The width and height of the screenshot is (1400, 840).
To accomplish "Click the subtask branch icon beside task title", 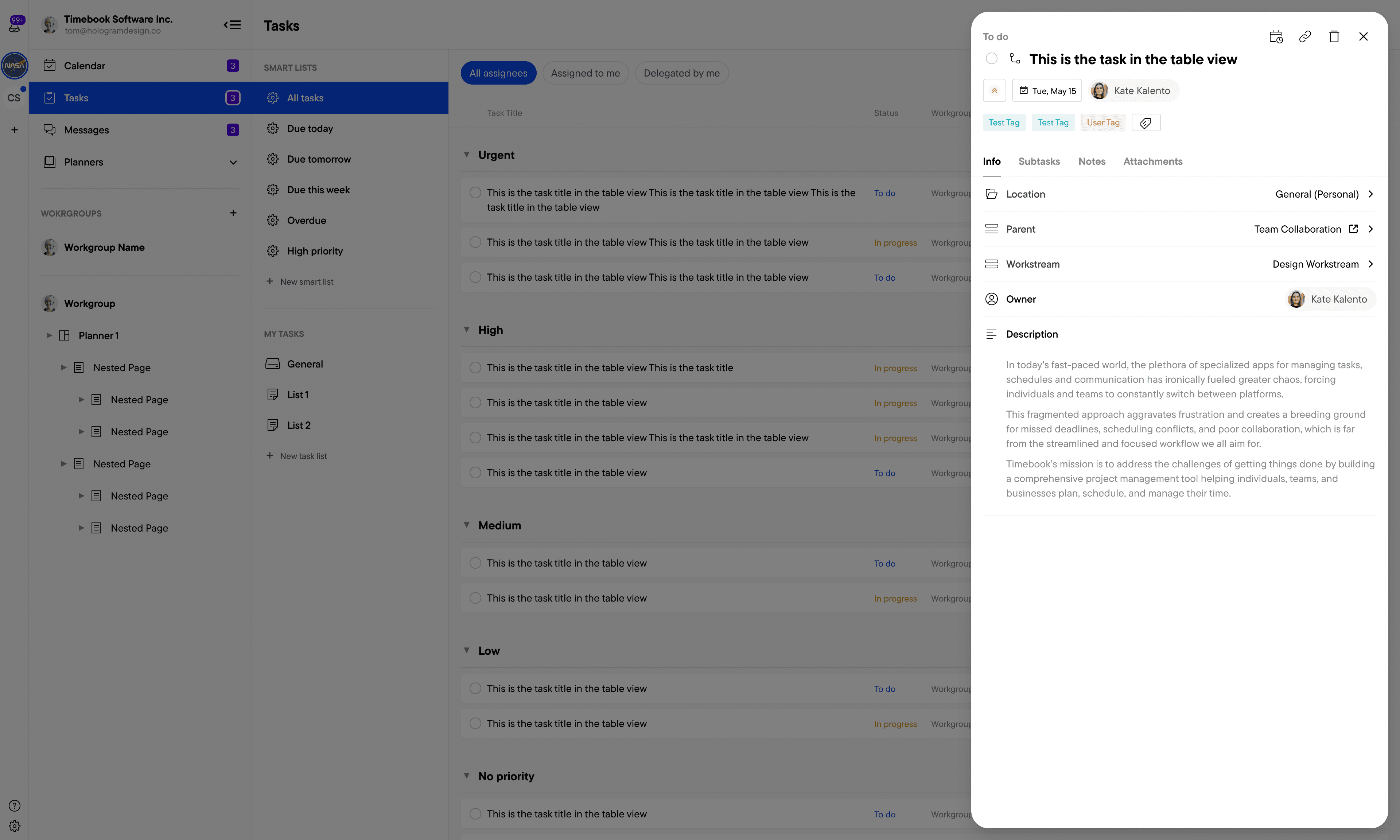I will (x=1015, y=58).
